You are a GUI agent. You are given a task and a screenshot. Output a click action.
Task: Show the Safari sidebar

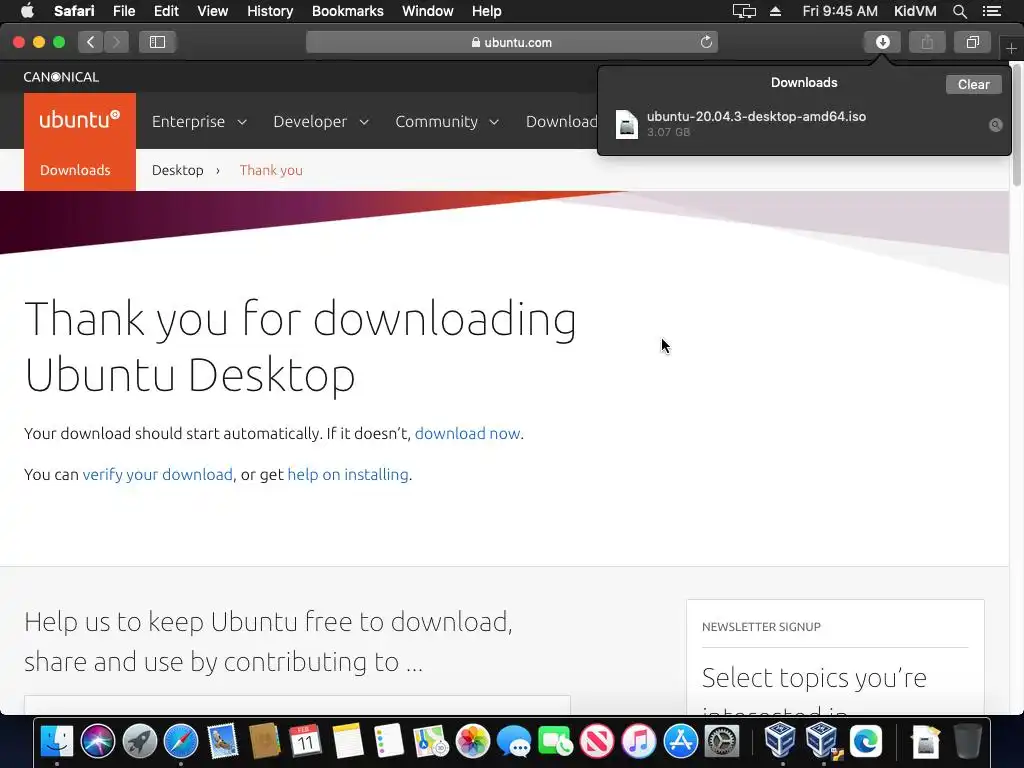click(157, 42)
